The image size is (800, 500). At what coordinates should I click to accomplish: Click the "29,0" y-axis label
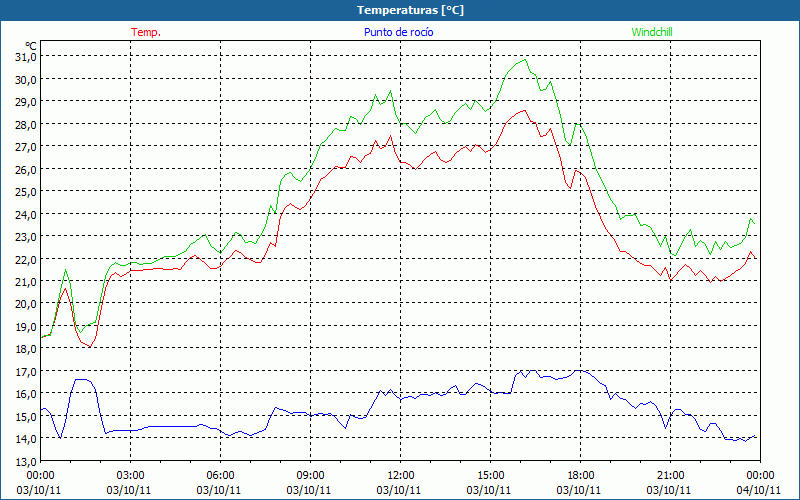[x=26, y=102]
